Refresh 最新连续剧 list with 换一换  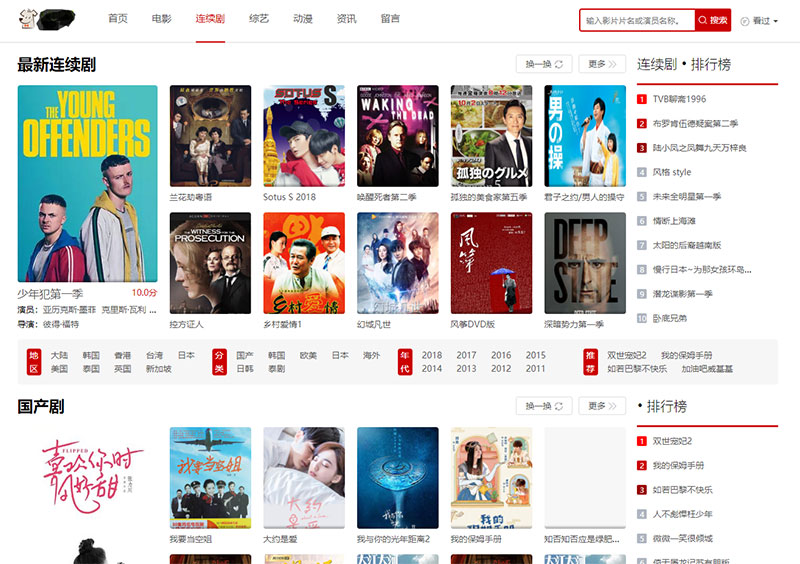click(544, 64)
